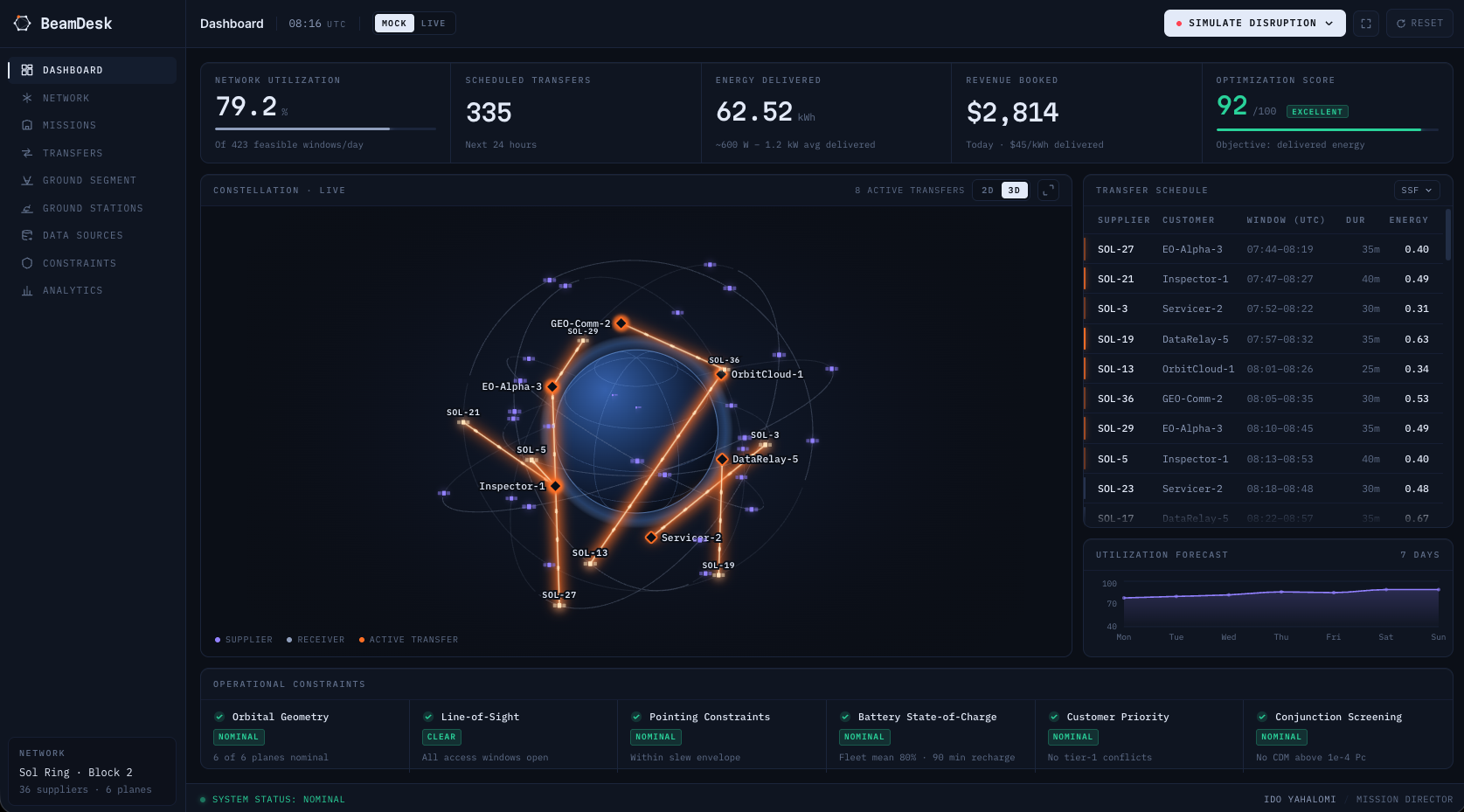1464x812 pixels.
Task: Click the network utilization progress bar
Action: coord(325,128)
